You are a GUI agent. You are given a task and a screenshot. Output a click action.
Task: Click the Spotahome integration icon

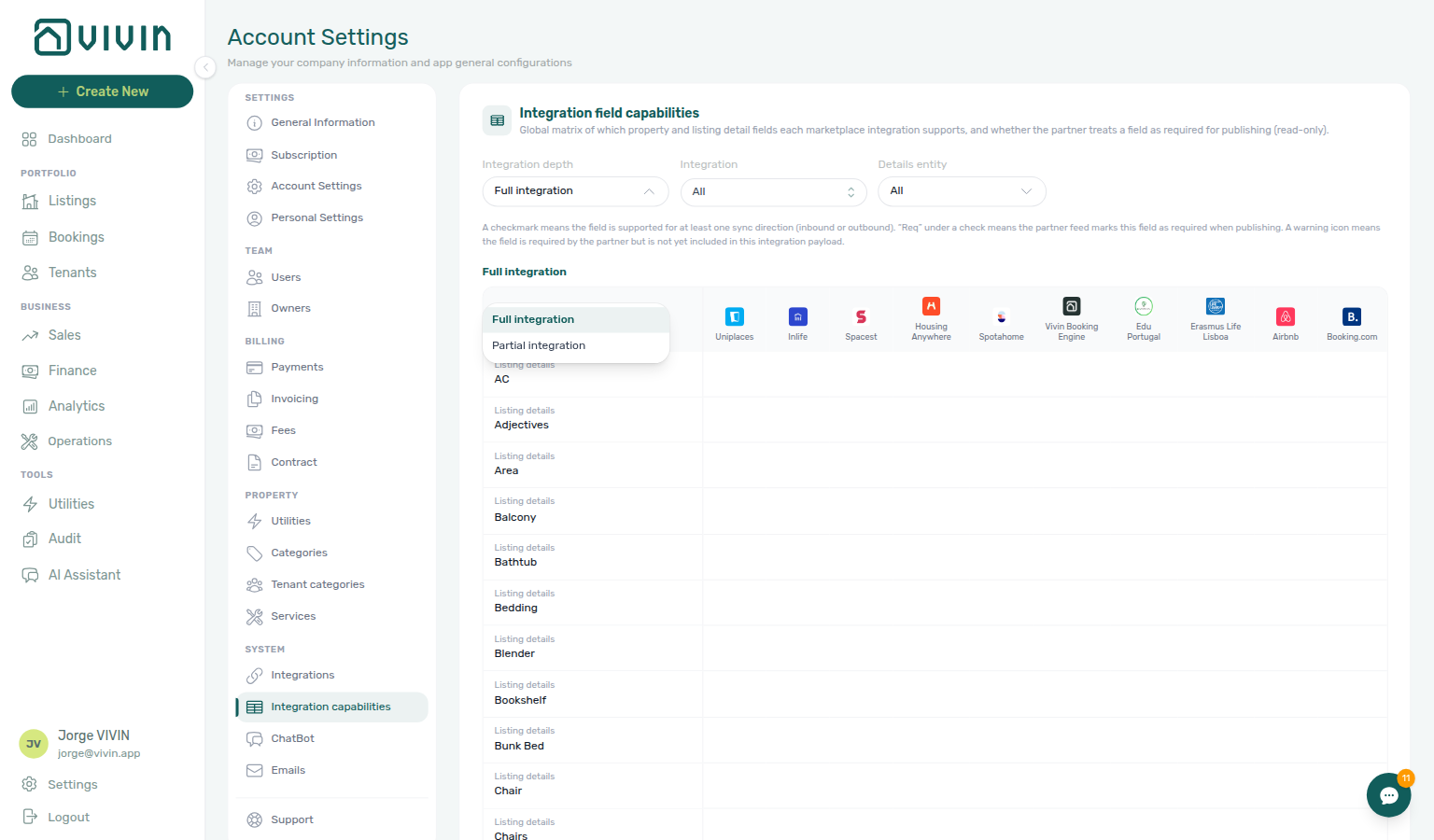[1002, 316]
